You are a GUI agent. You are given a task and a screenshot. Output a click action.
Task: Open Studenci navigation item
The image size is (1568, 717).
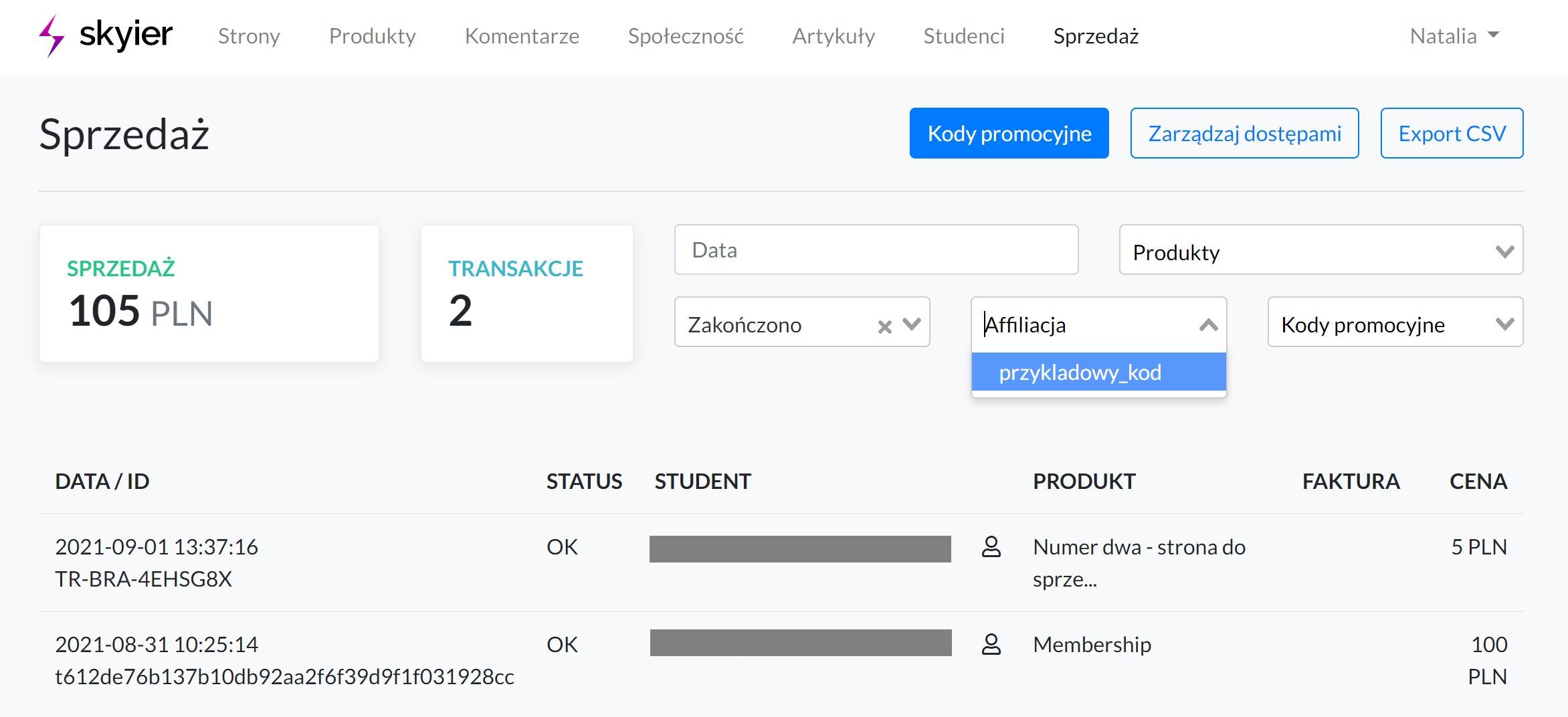(x=964, y=35)
